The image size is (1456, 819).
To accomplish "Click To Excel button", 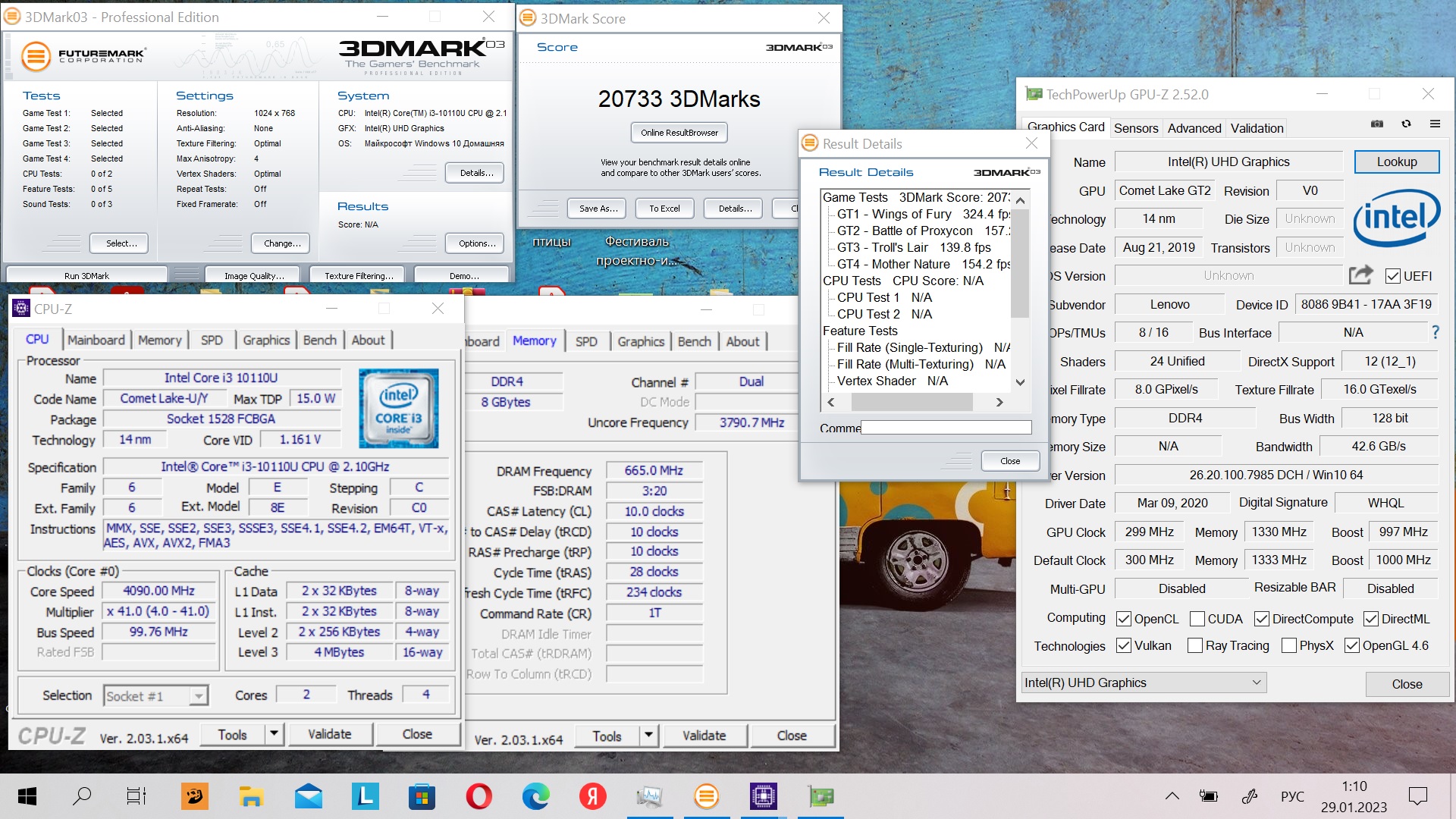I will click(664, 209).
